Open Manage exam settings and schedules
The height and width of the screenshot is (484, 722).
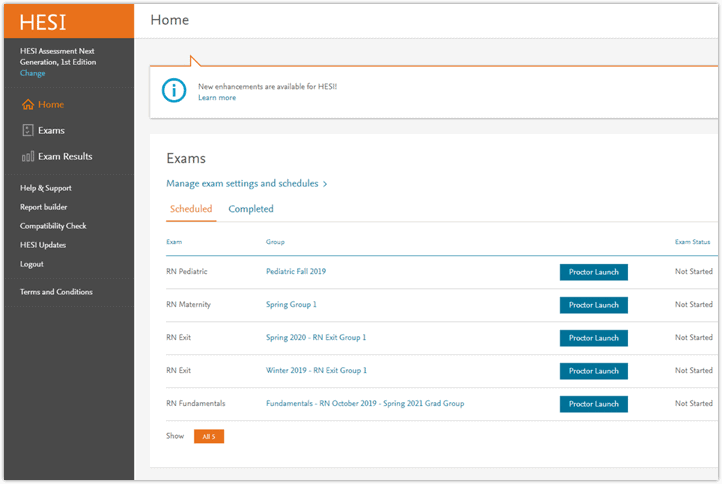246,184
